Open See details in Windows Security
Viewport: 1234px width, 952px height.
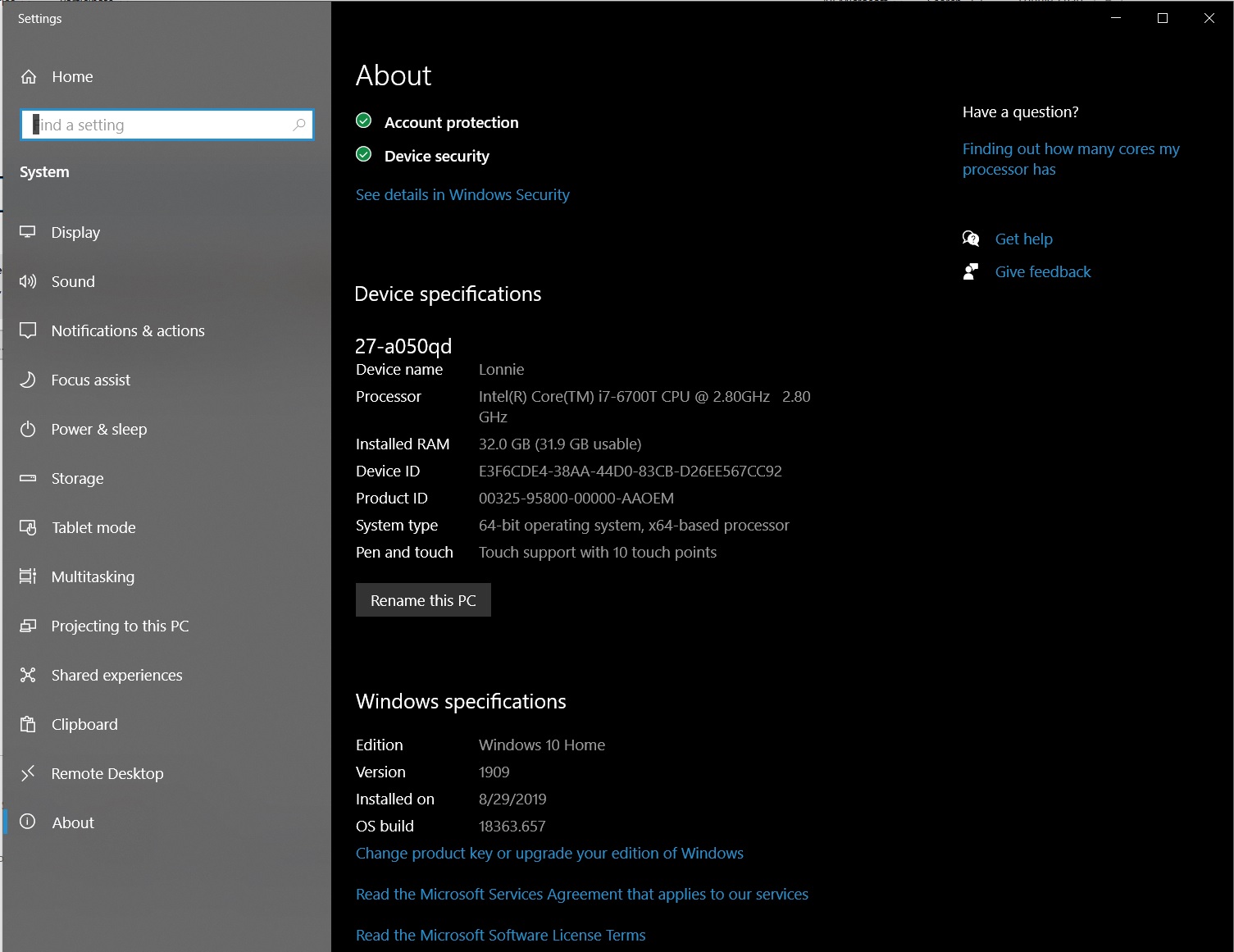[462, 194]
